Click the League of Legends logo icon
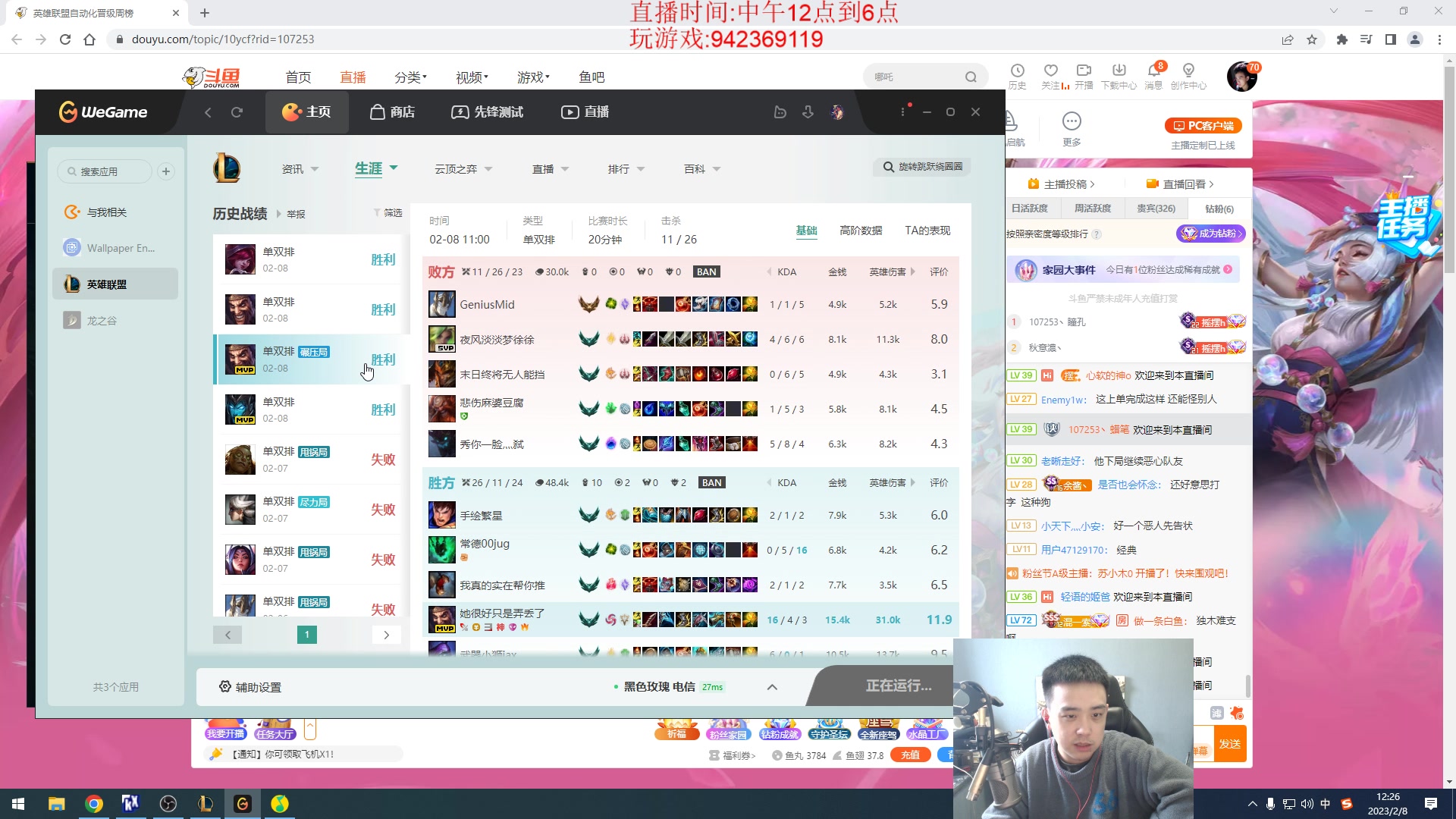1456x819 pixels. pos(227,168)
